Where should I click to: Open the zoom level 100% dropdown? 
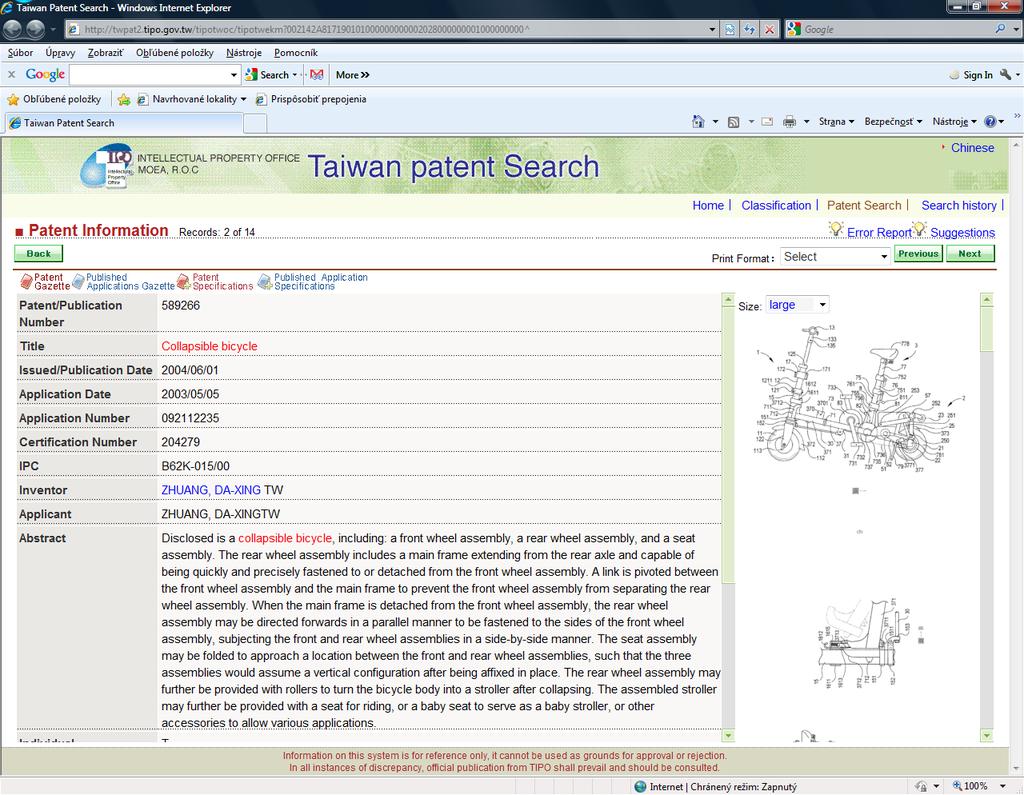coord(1002,786)
